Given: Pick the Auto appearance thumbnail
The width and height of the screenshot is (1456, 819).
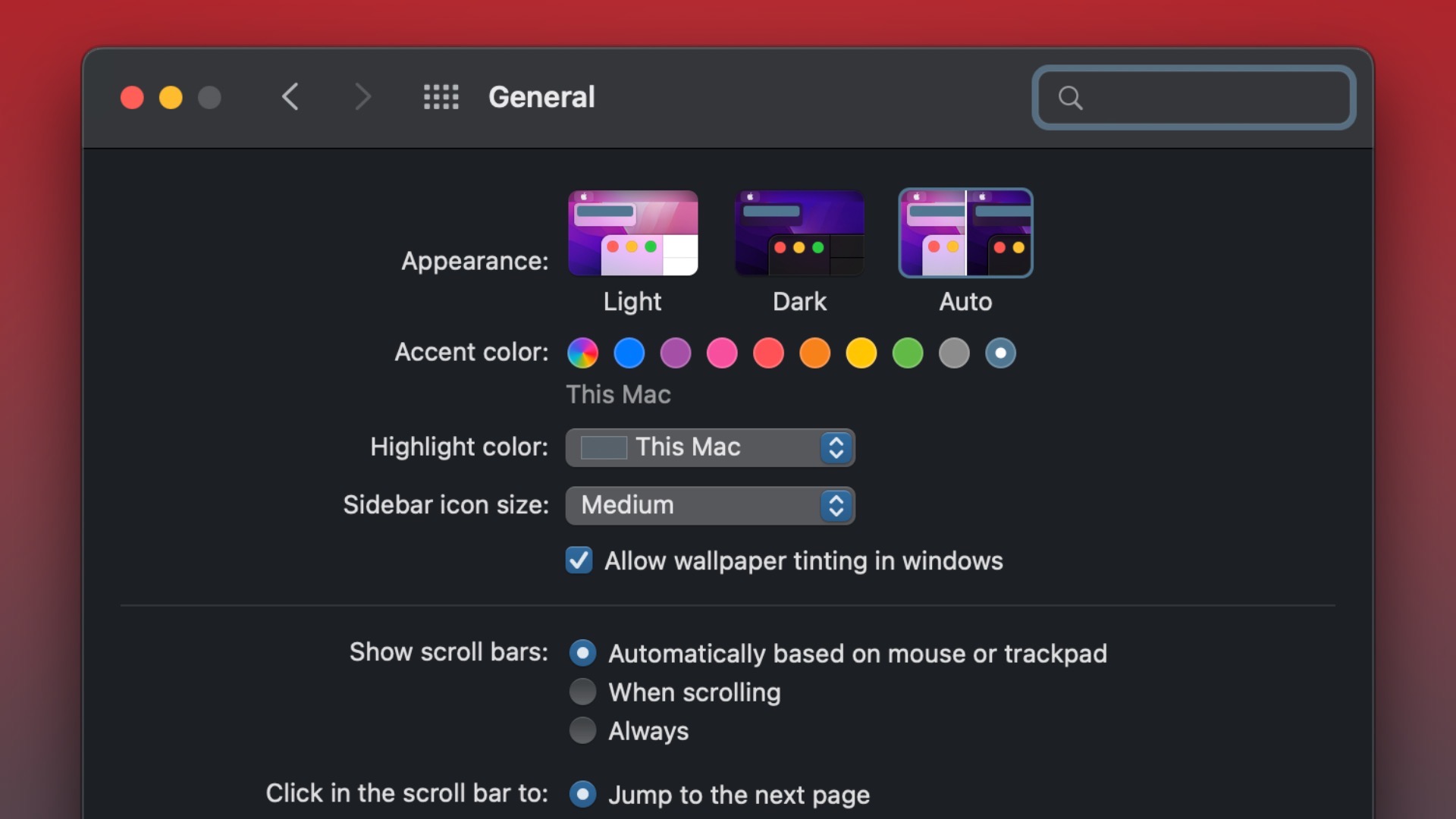Looking at the screenshot, I should [965, 233].
